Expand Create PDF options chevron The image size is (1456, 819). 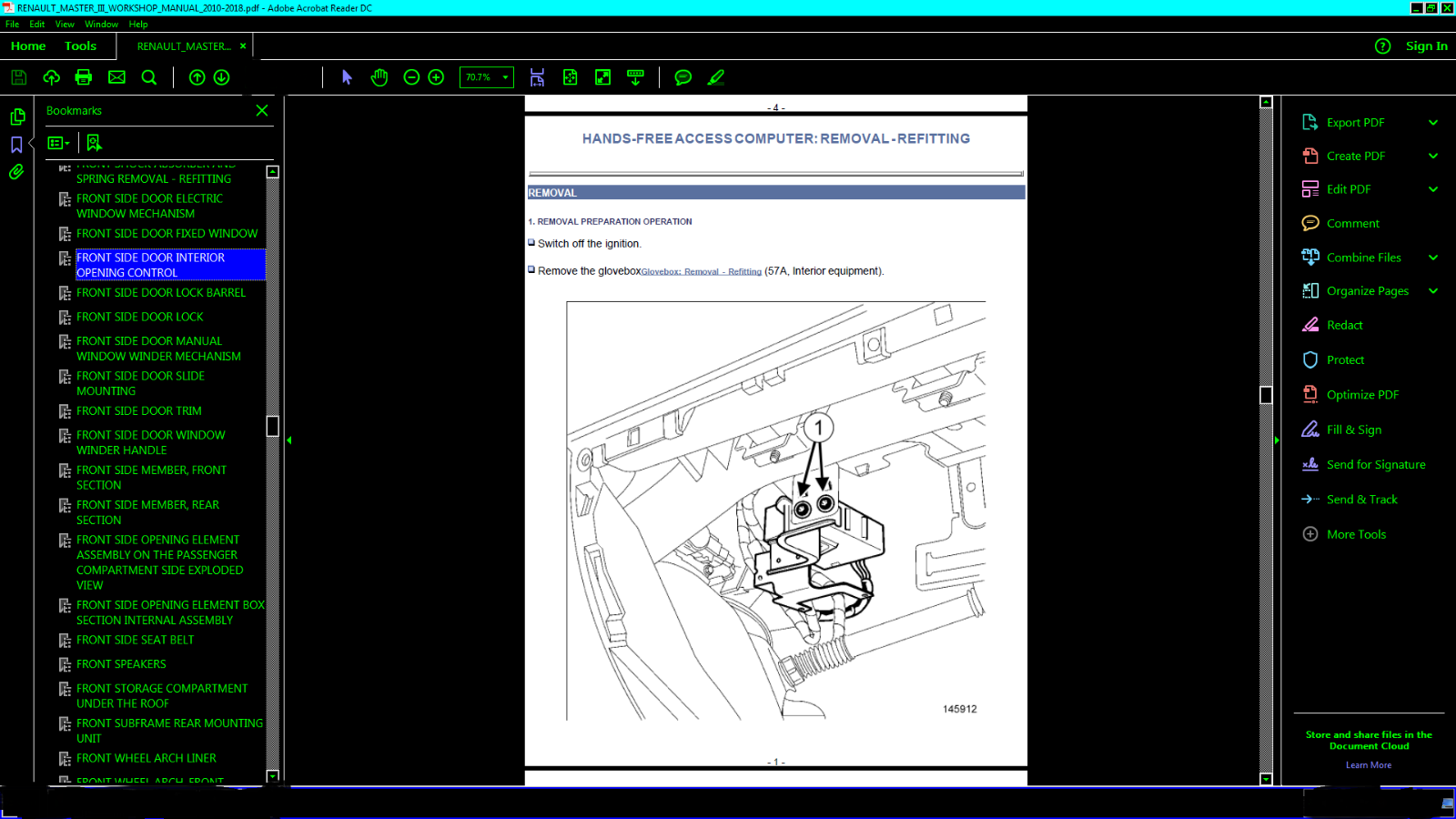click(1433, 157)
